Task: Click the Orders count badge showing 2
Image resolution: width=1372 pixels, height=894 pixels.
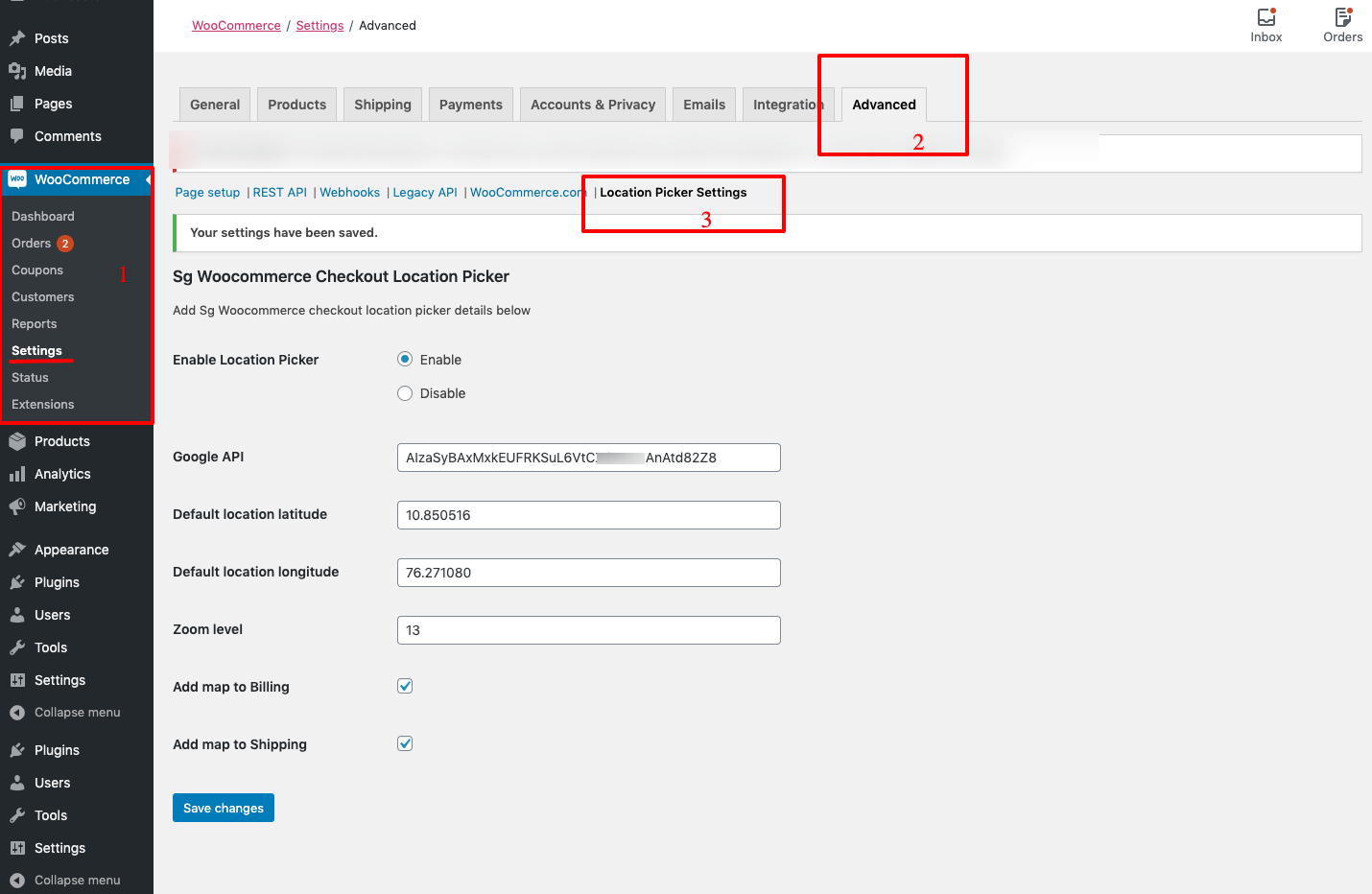Action: [x=65, y=244]
